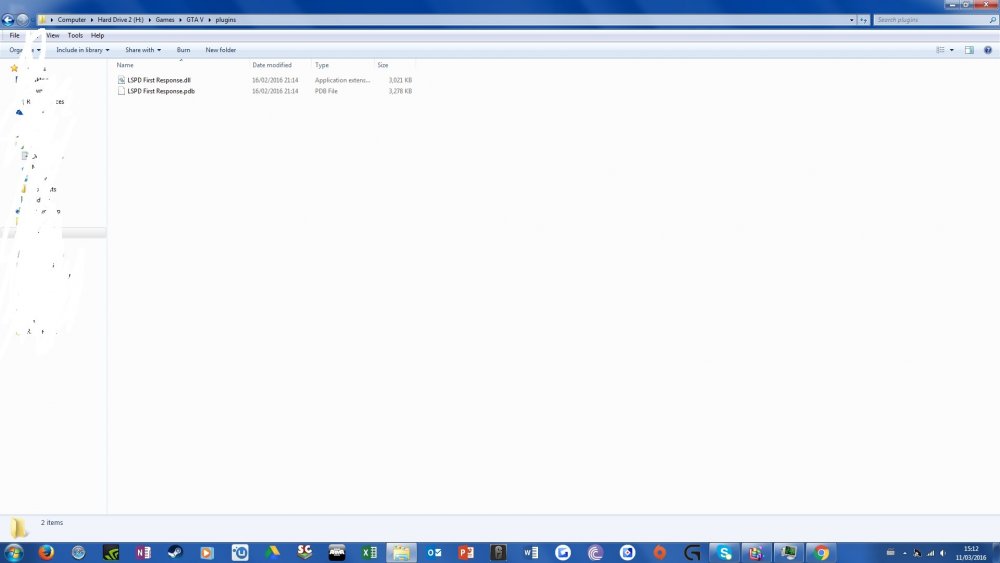1000x563 pixels.
Task: Click the 'PDB File' type cell
Action: 326,91
